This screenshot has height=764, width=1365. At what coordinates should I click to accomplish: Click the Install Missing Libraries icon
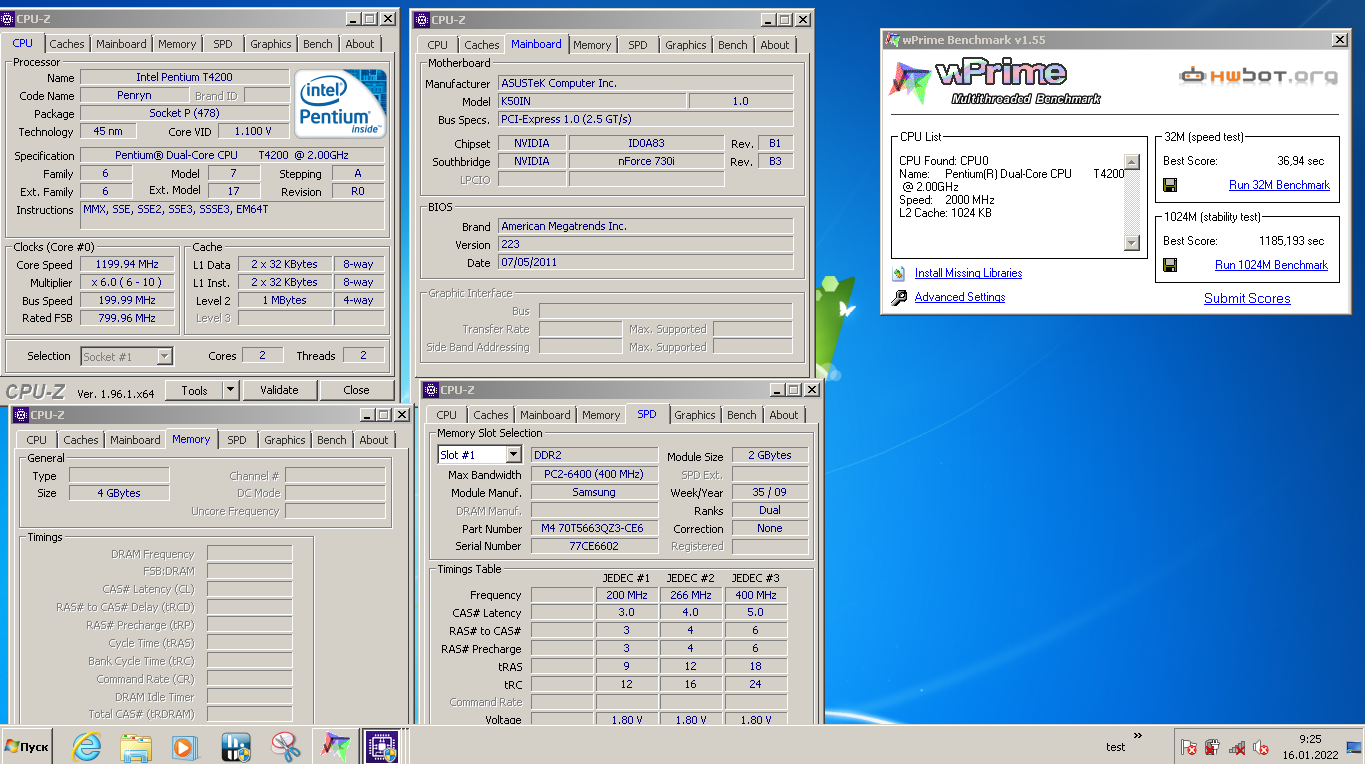pyautogui.click(x=899, y=273)
